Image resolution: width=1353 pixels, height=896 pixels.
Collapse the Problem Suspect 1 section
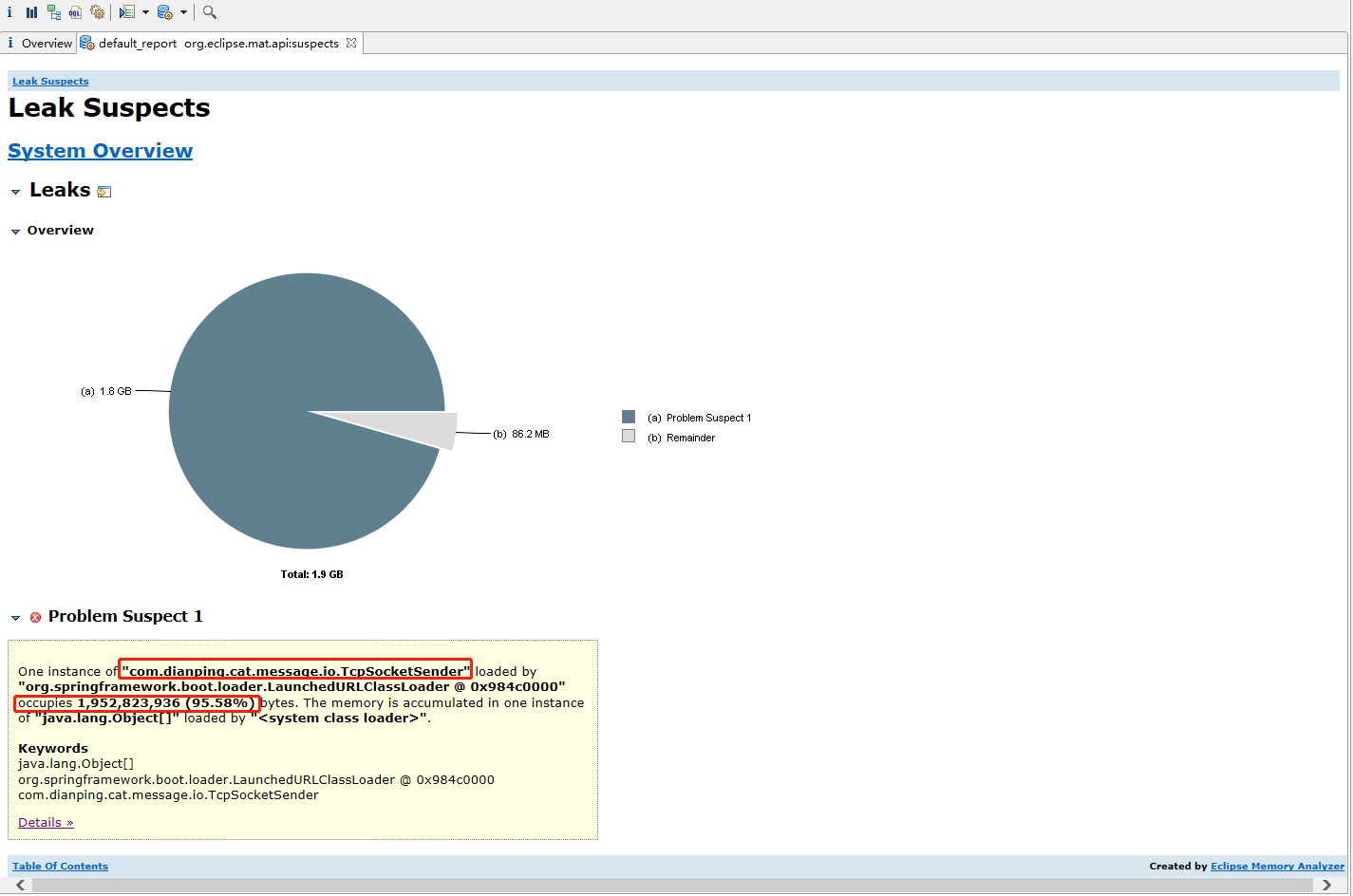tap(15, 618)
